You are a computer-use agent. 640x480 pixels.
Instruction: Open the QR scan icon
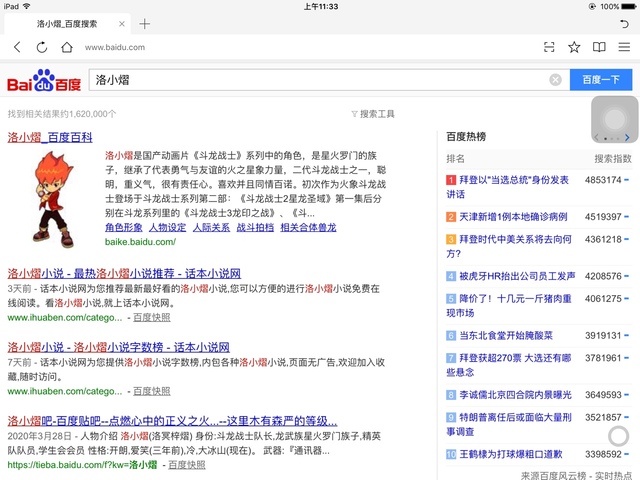point(549,47)
